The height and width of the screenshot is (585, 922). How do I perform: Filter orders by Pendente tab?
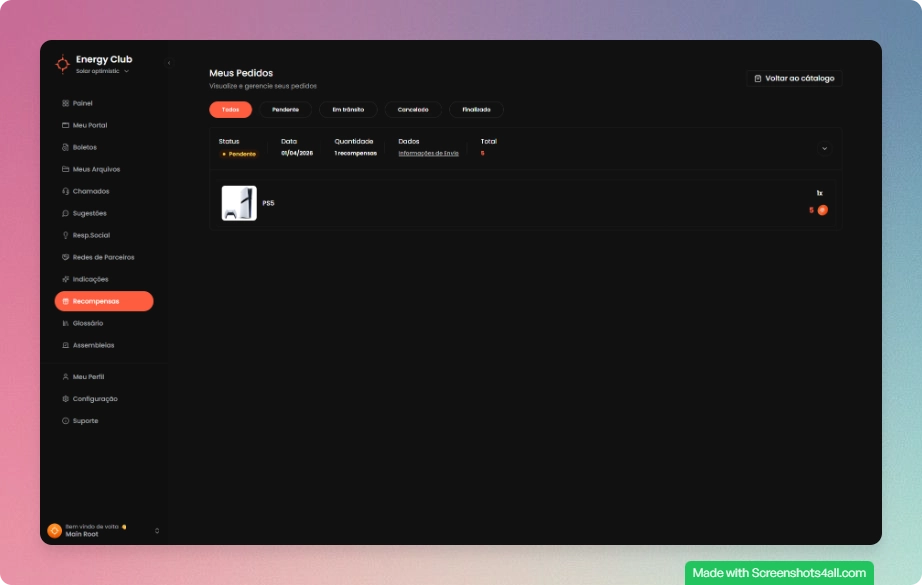click(x=285, y=110)
